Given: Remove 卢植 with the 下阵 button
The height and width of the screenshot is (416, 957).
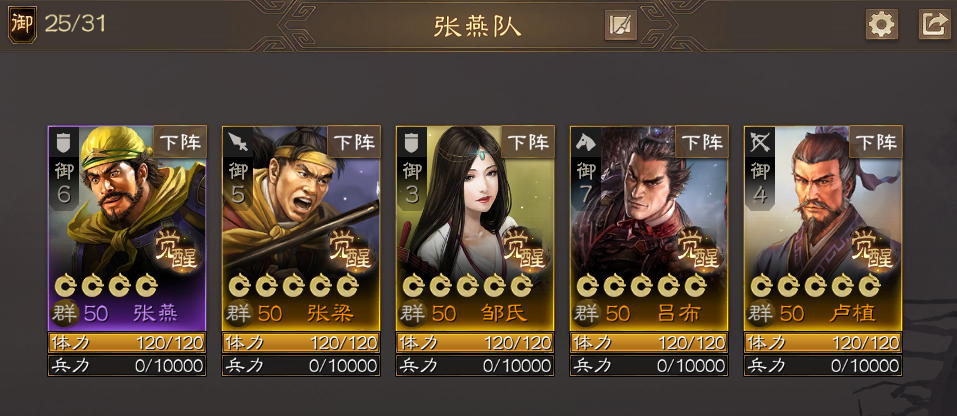Looking at the screenshot, I should click(x=876, y=142).
